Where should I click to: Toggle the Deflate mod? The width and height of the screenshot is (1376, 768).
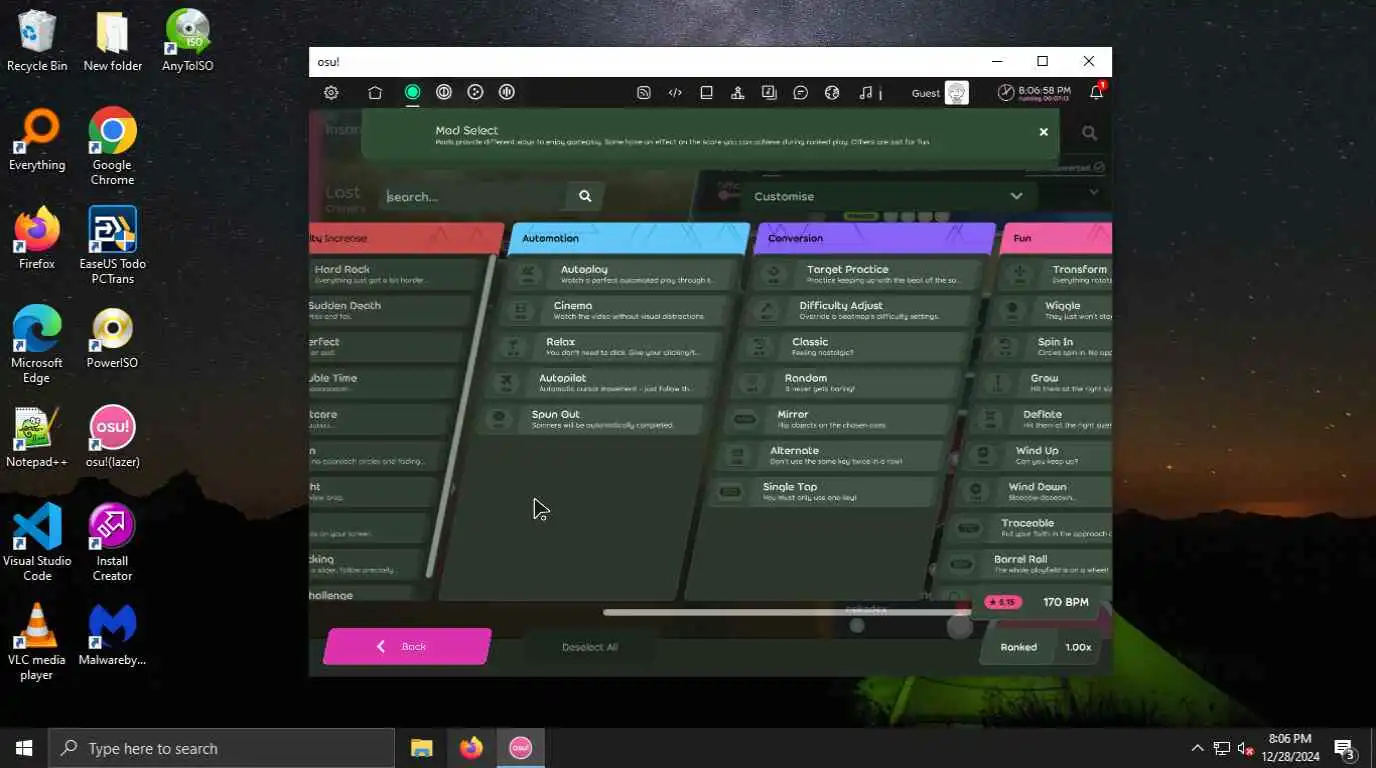[x=1040, y=419]
